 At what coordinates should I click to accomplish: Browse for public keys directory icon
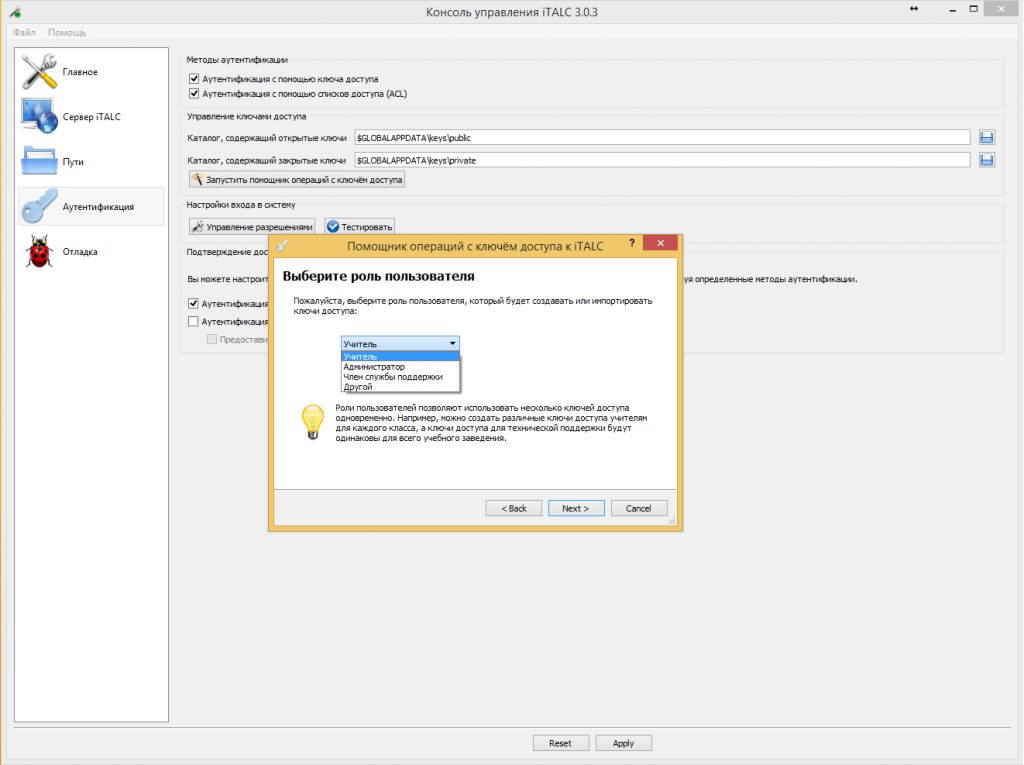tap(987, 137)
